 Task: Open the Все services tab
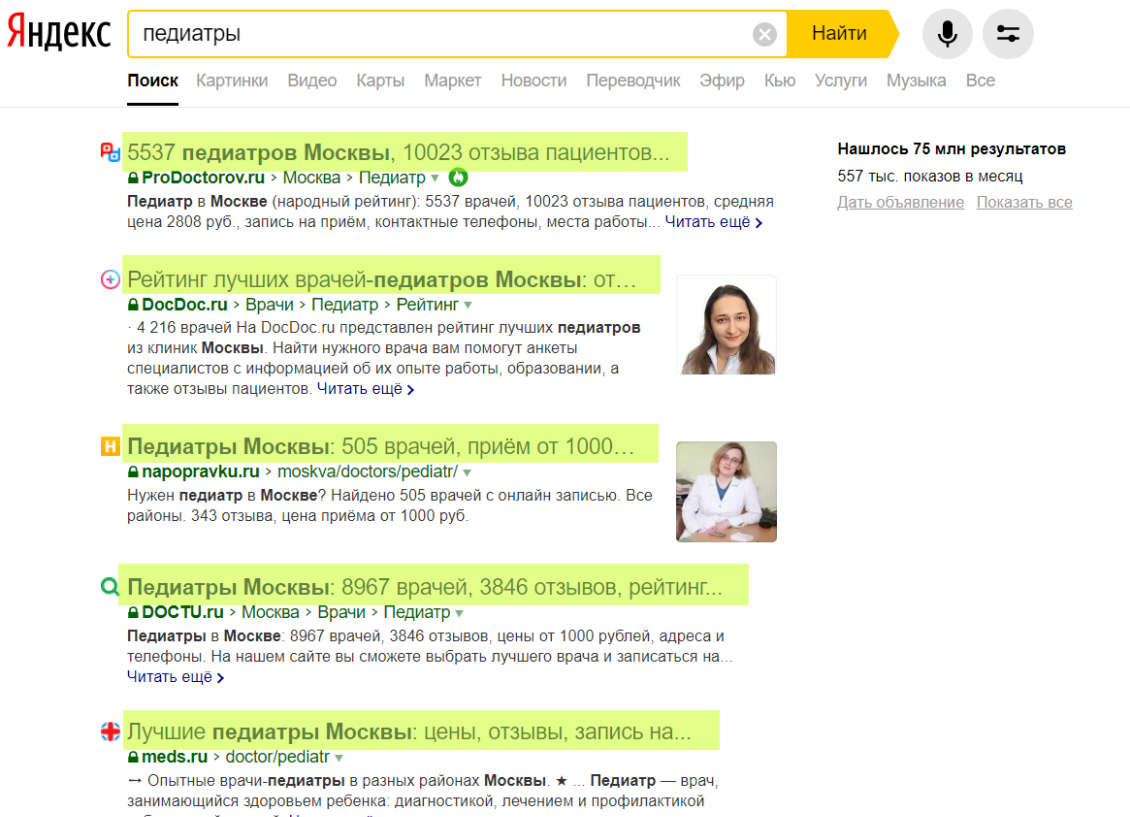pos(980,81)
